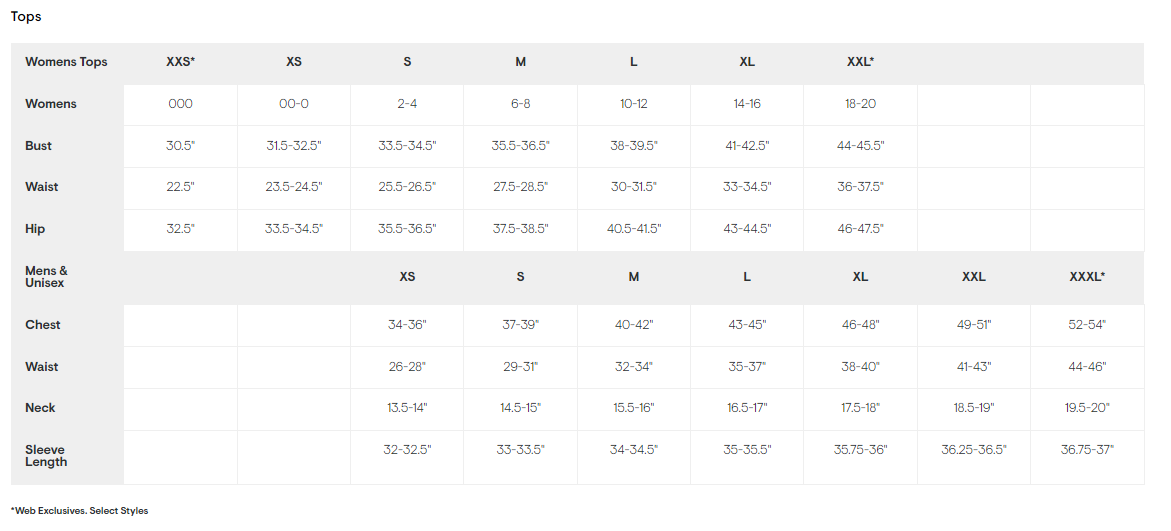The width and height of the screenshot is (1171, 531).
Task: Click the womens size 000 cell
Action: [x=181, y=104]
